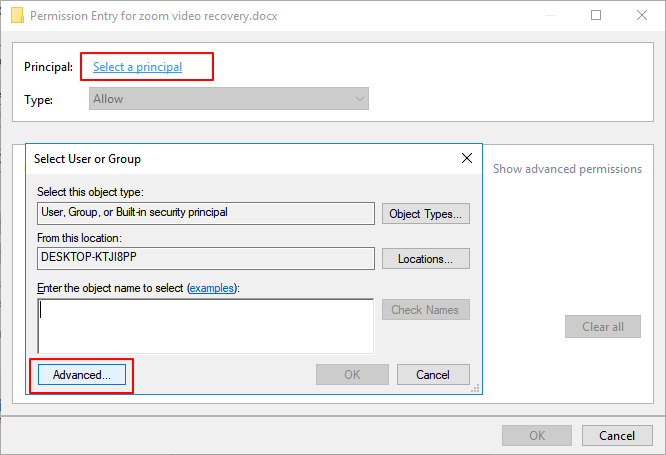Viewport: 666px width, 455px height.
Task: Show advanced permissions
Action: pos(567,169)
